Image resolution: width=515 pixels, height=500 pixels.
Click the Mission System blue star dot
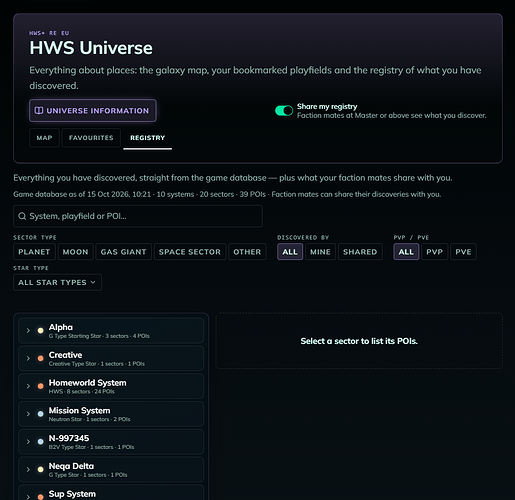pos(41,414)
